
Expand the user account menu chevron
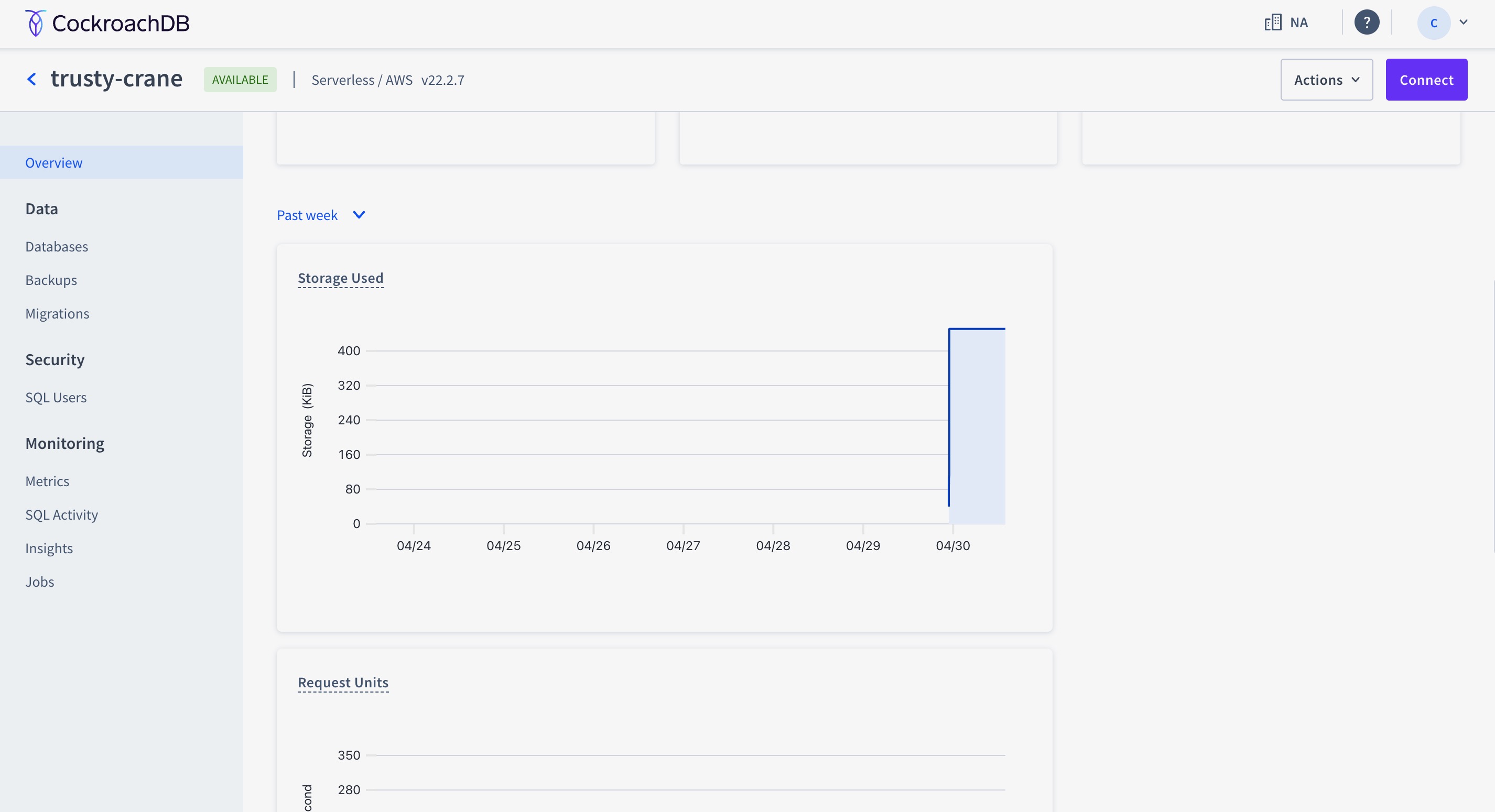(1463, 22)
